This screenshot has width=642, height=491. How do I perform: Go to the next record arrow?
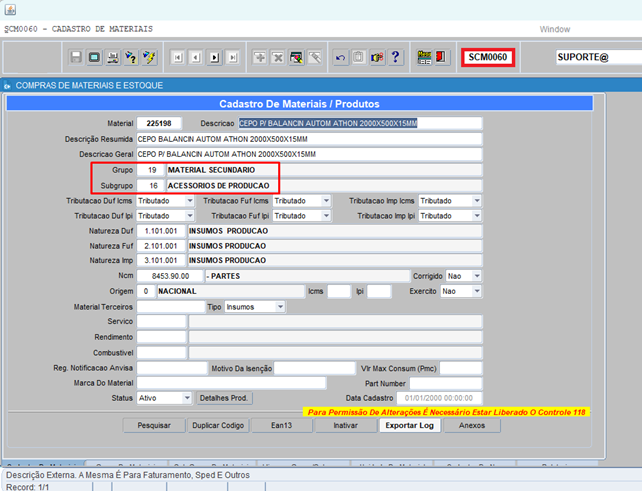point(214,57)
